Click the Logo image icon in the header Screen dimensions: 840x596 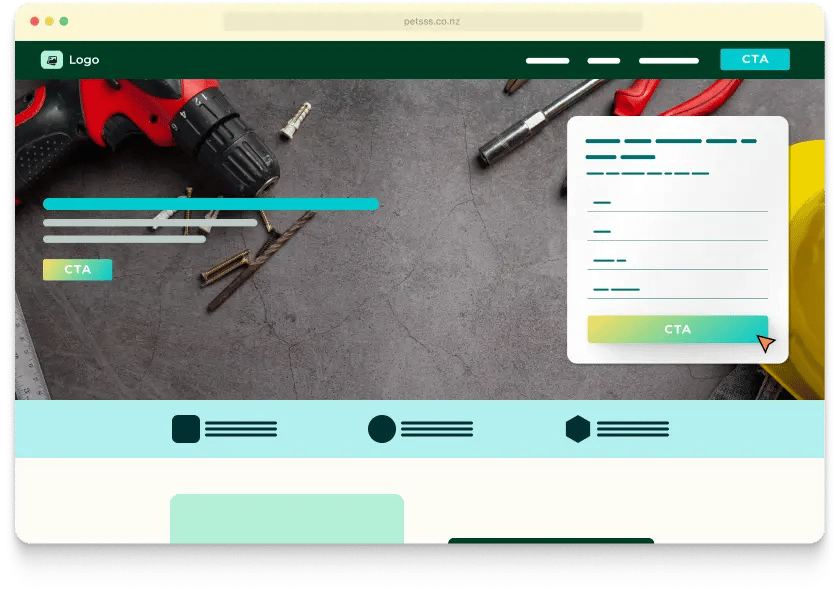[x=51, y=59]
